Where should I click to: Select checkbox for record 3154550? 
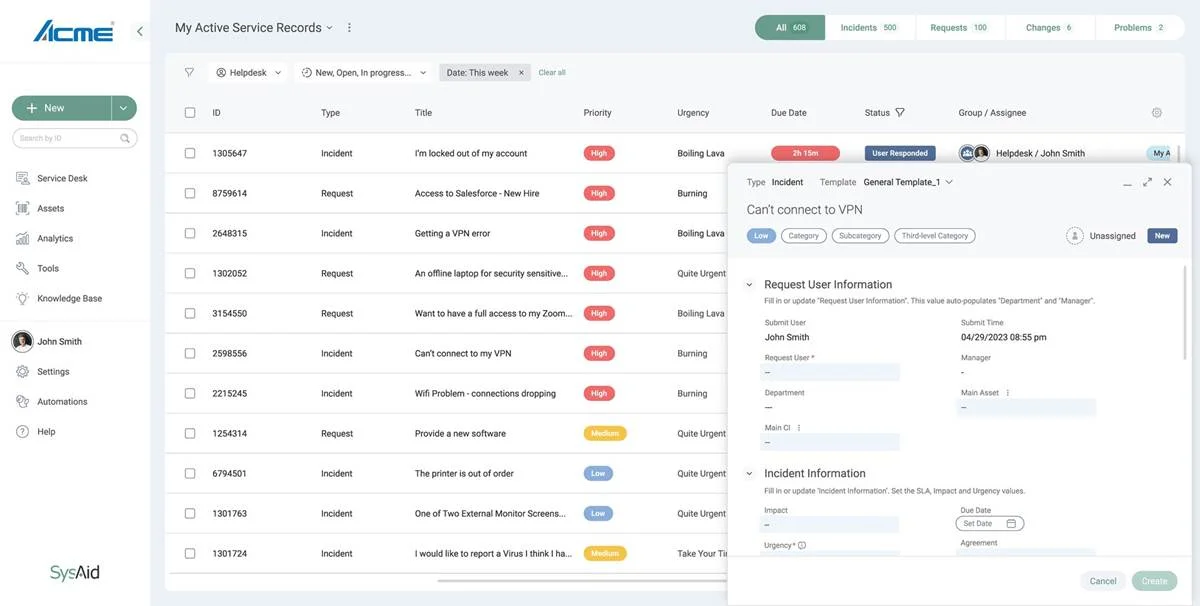pyautogui.click(x=190, y=313)
